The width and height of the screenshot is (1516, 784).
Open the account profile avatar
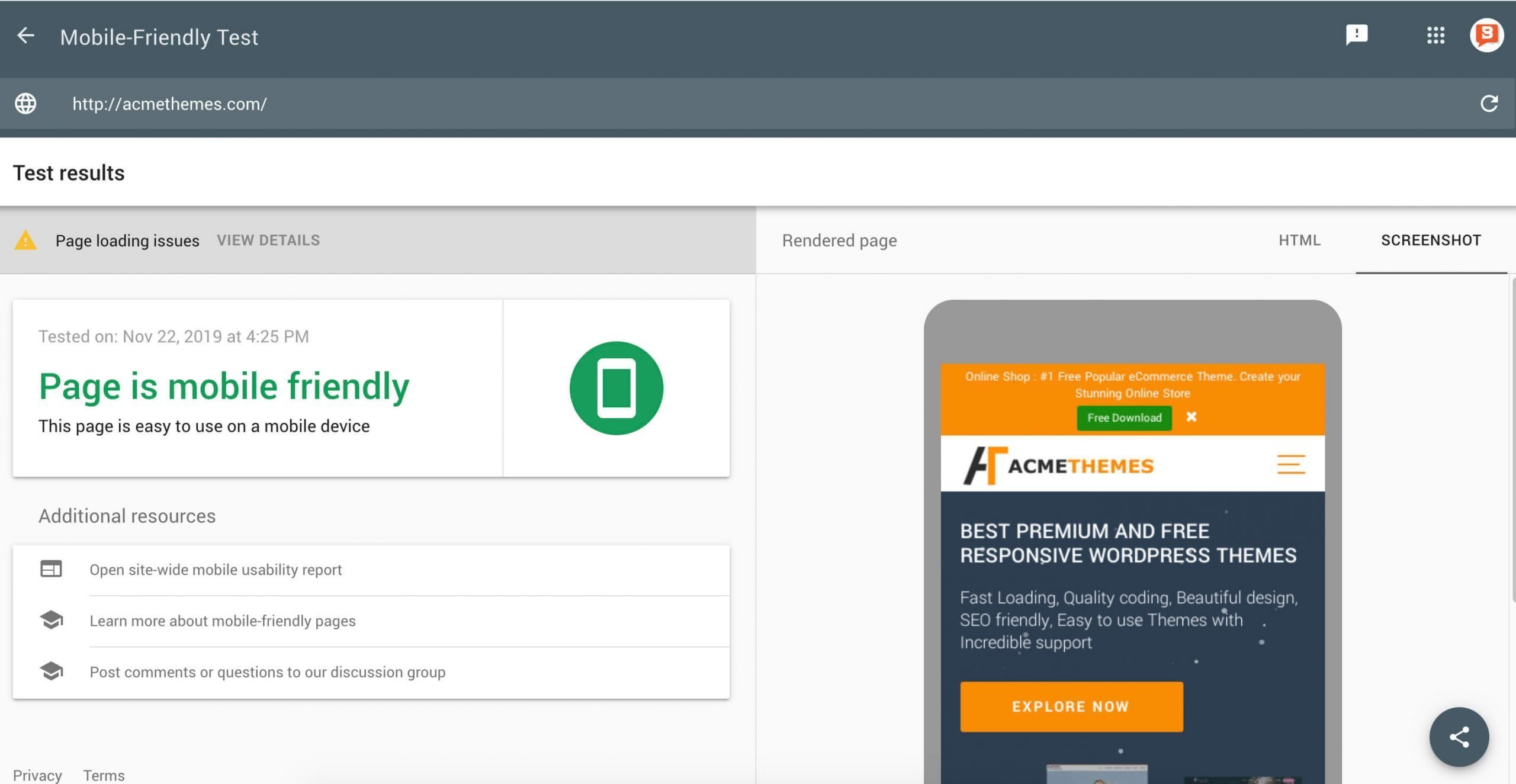pos(1486,35)
